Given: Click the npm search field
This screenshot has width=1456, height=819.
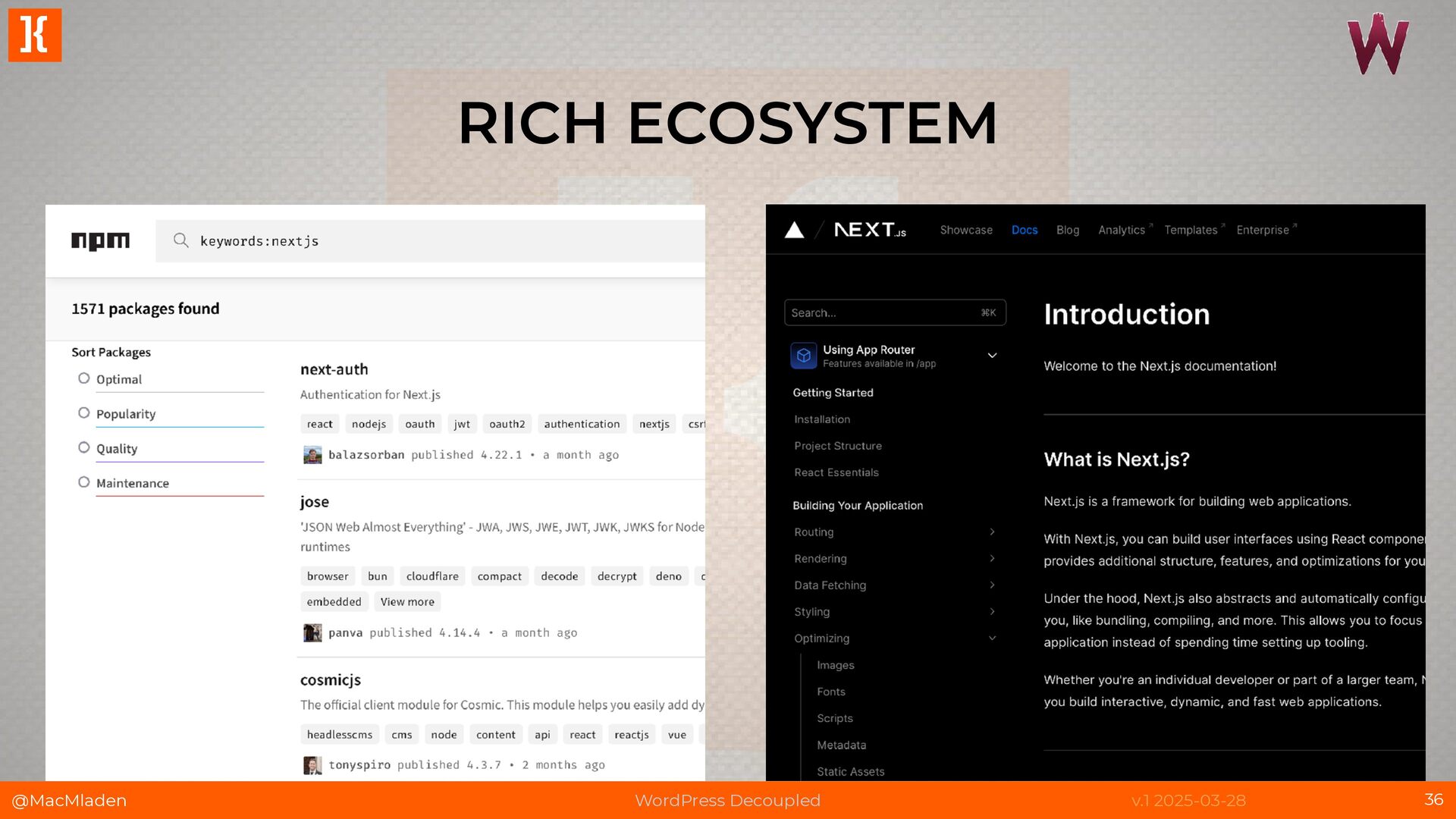Looking at the screenshot, I should click(431, 241).
